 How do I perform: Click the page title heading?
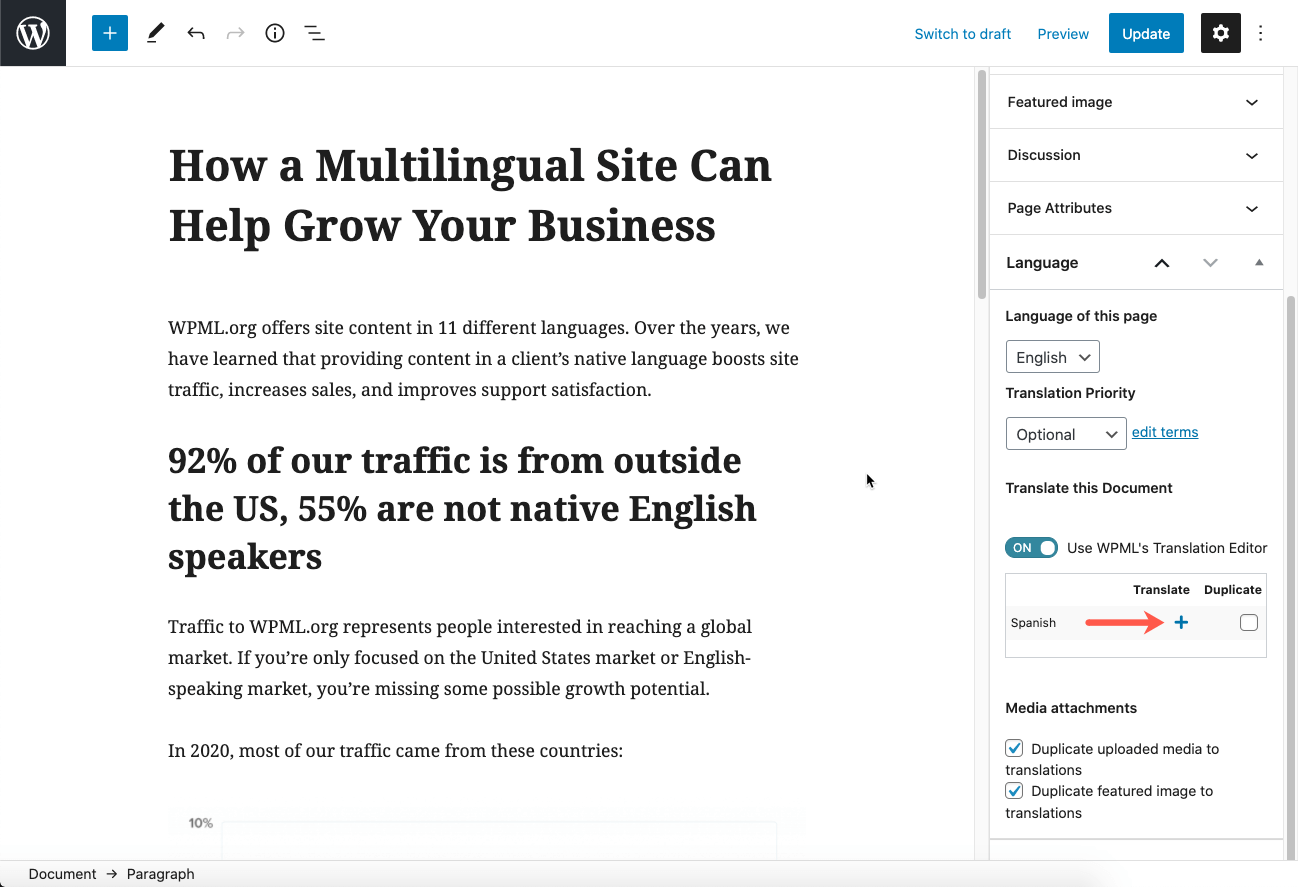(470, 195)
